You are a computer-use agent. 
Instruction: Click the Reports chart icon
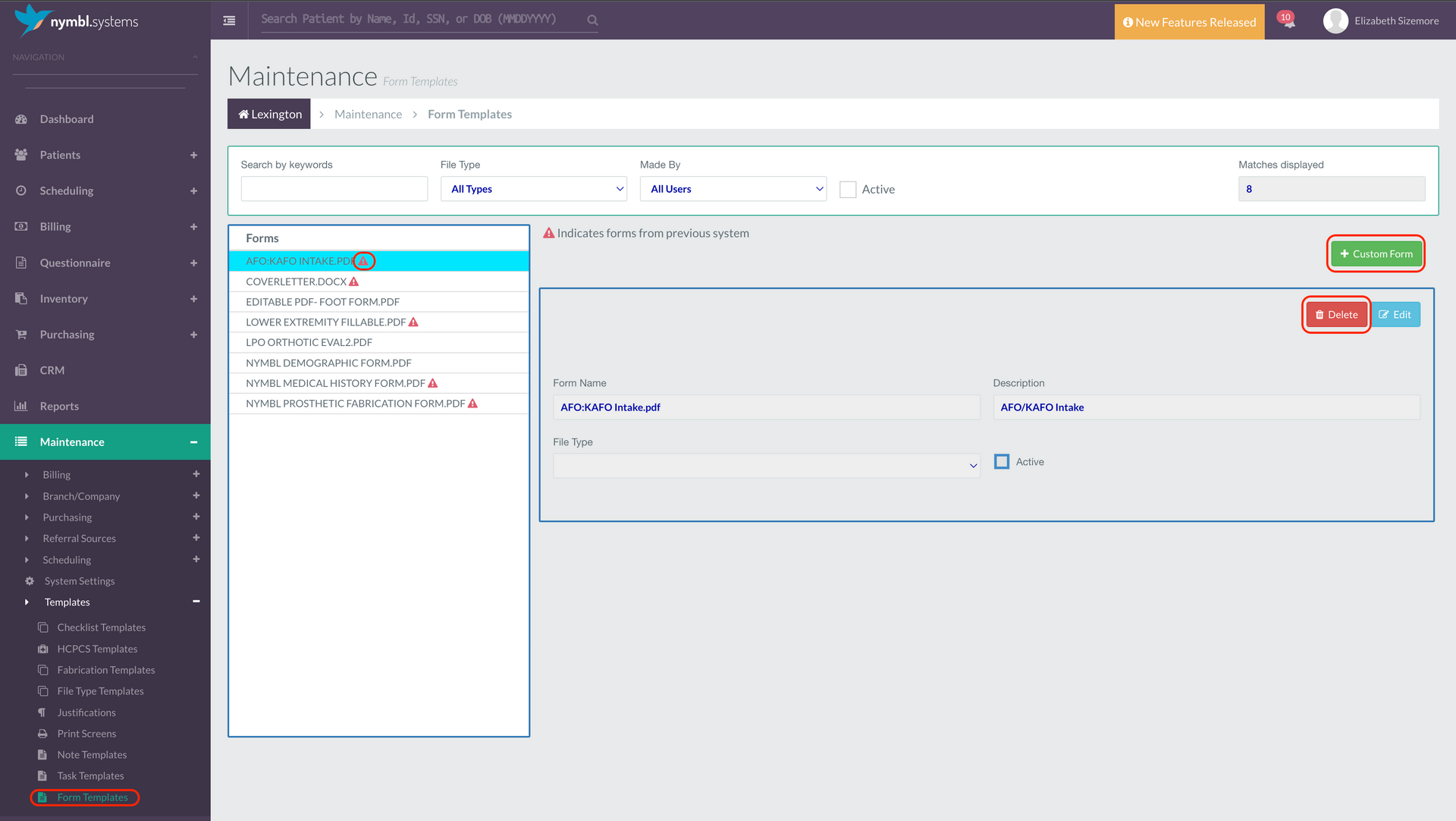[21, 406]
